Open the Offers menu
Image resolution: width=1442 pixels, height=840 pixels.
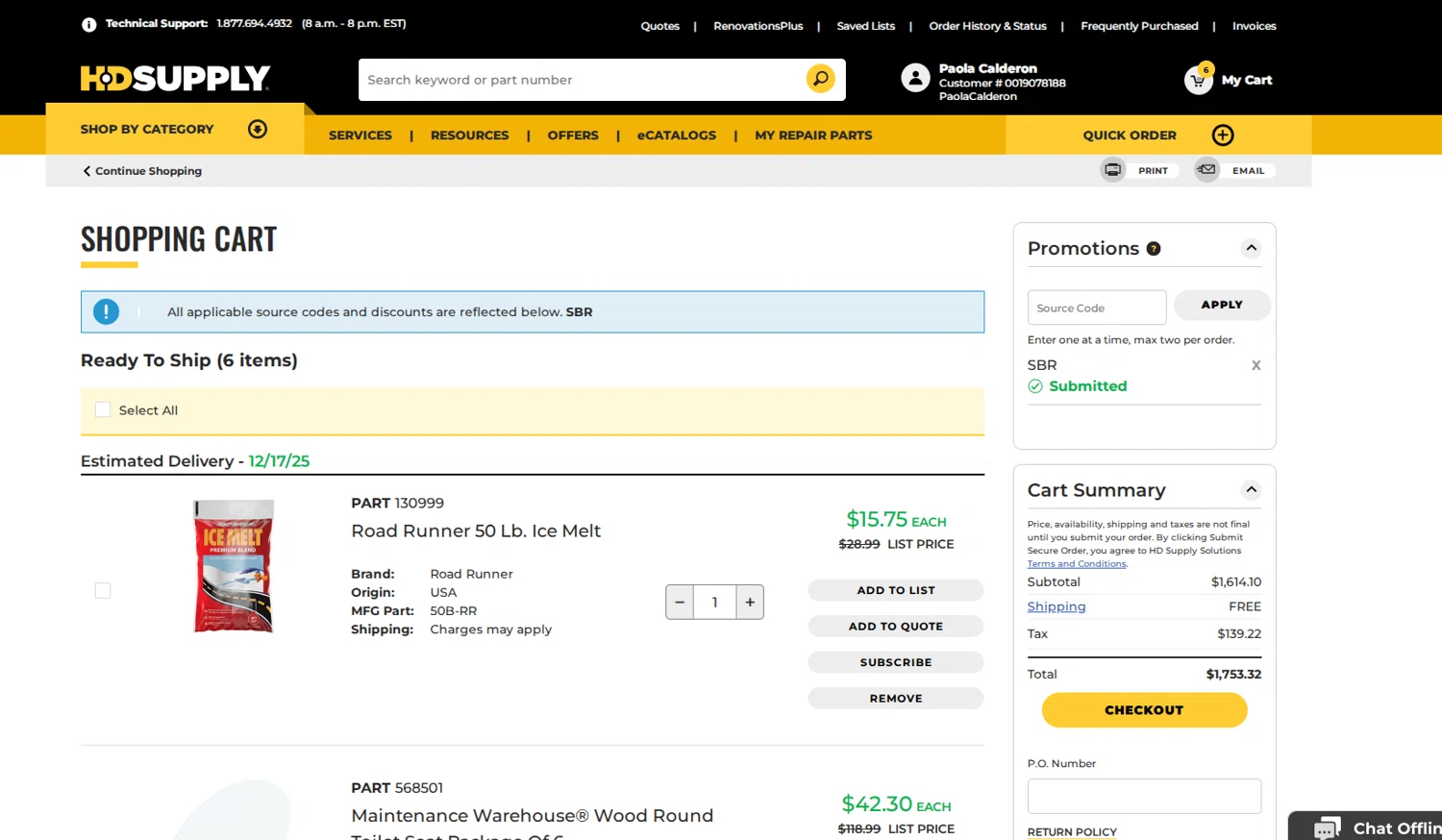tap(573, 136)
